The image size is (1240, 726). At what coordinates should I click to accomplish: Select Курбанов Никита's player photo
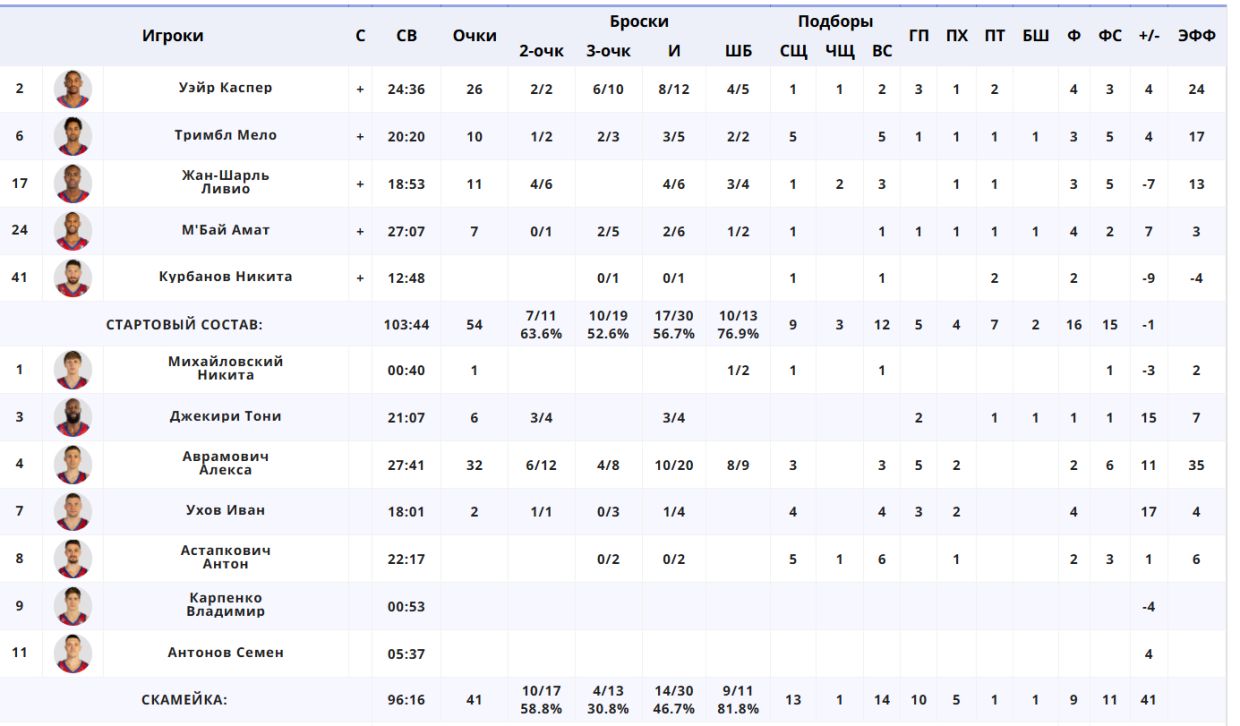coord(72,277)
